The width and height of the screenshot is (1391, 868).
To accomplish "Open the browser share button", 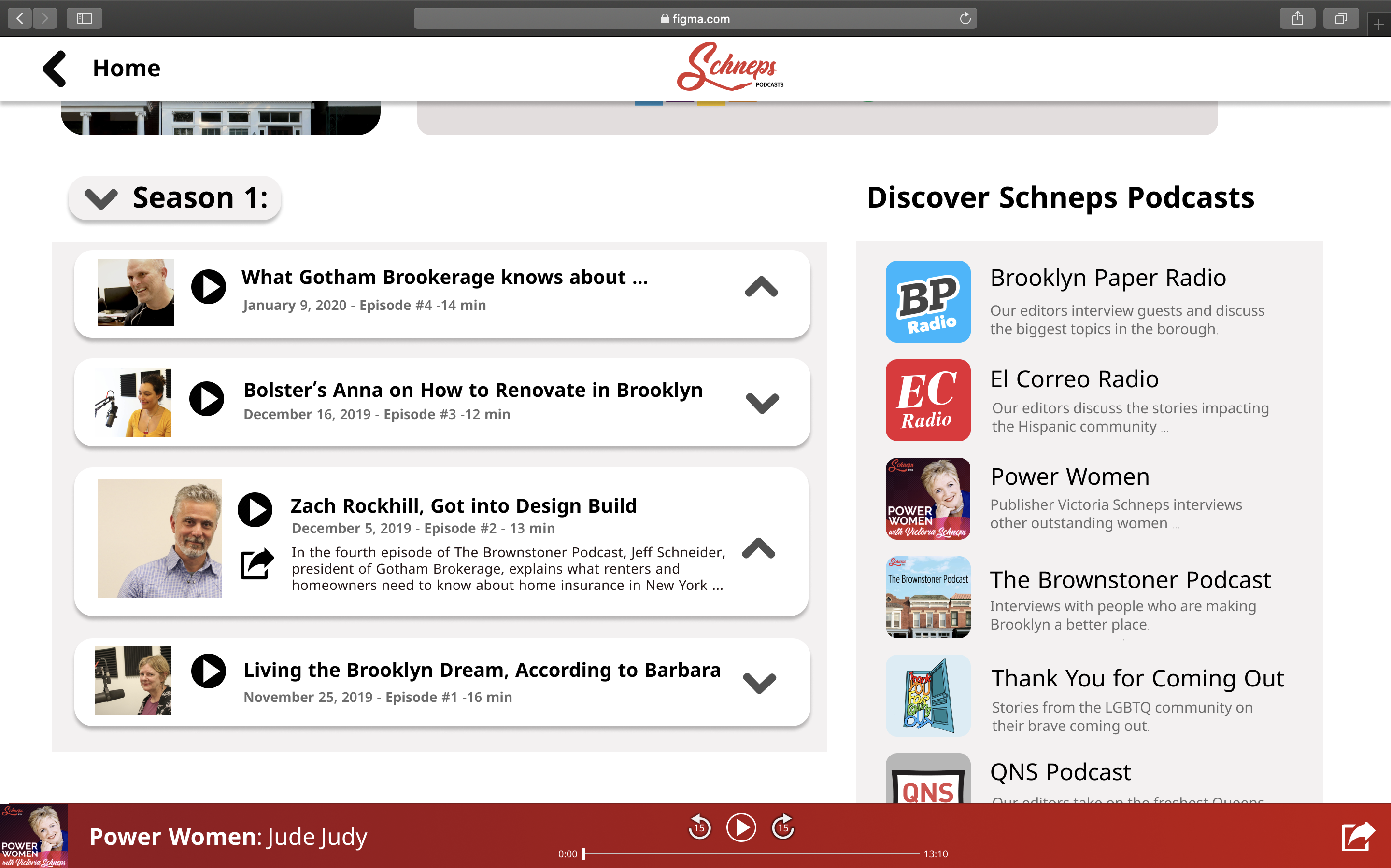I will coord(1297,18).
